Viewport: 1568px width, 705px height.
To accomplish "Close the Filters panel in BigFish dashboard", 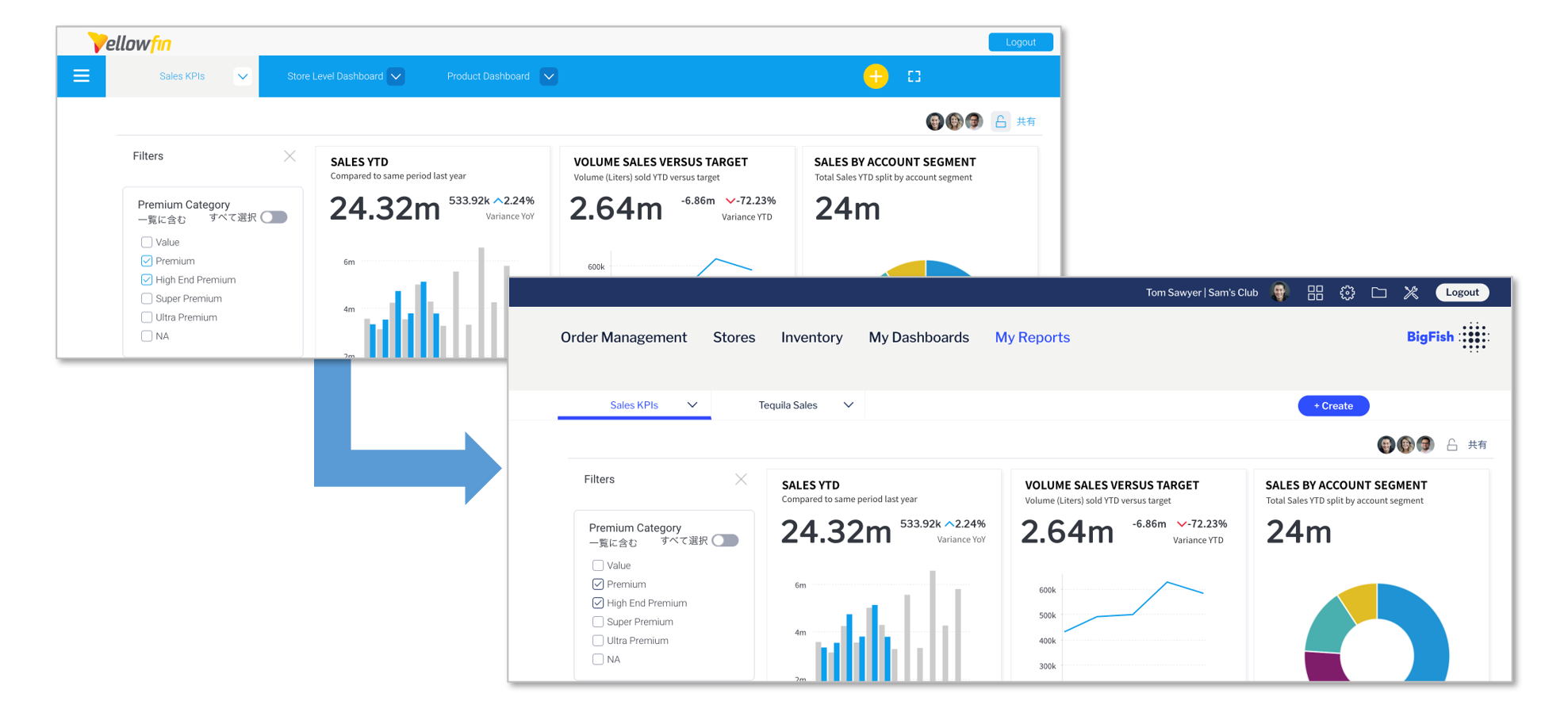I will (x=741, y=479).
